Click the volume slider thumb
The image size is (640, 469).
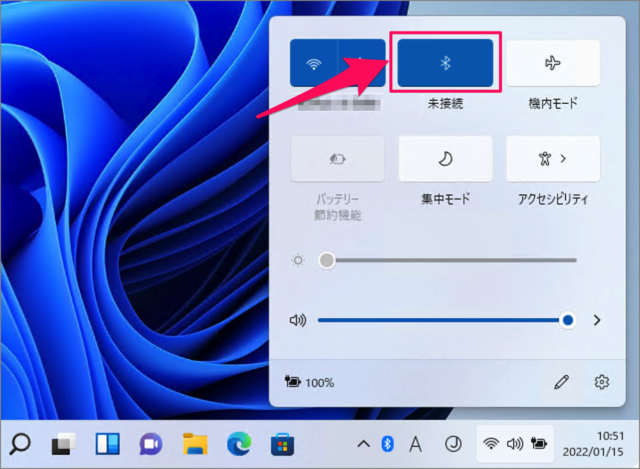567,320
